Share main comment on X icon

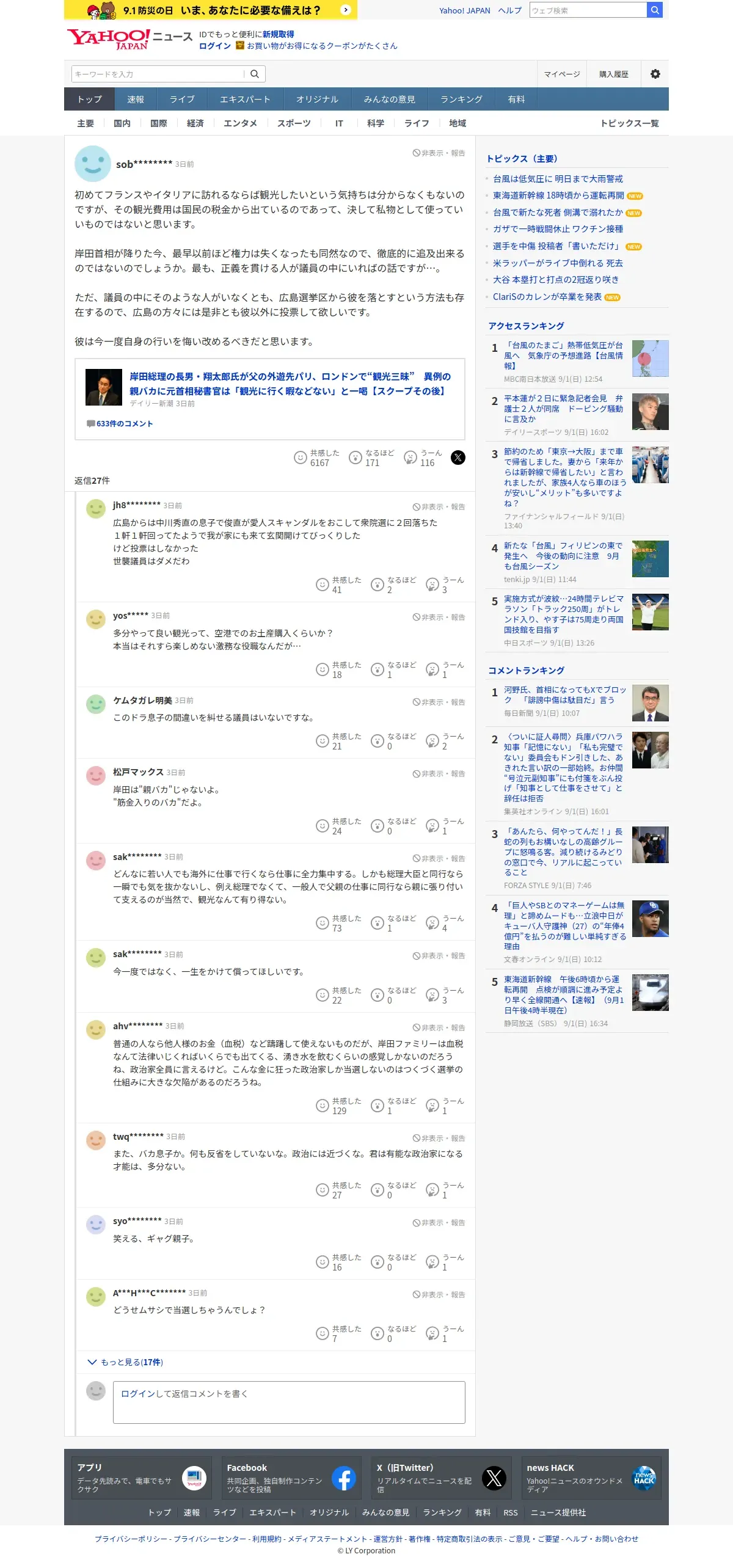point(458,458)
